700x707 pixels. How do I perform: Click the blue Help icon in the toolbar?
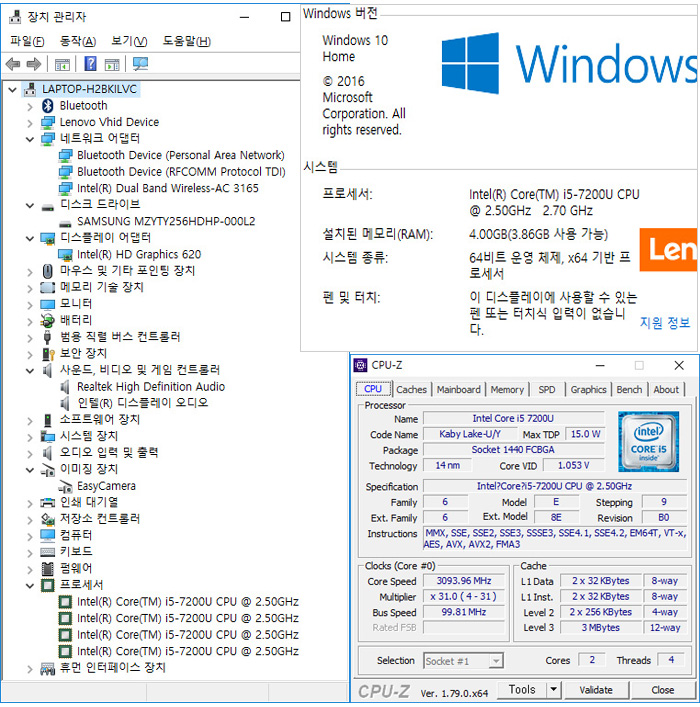(90, 64)
